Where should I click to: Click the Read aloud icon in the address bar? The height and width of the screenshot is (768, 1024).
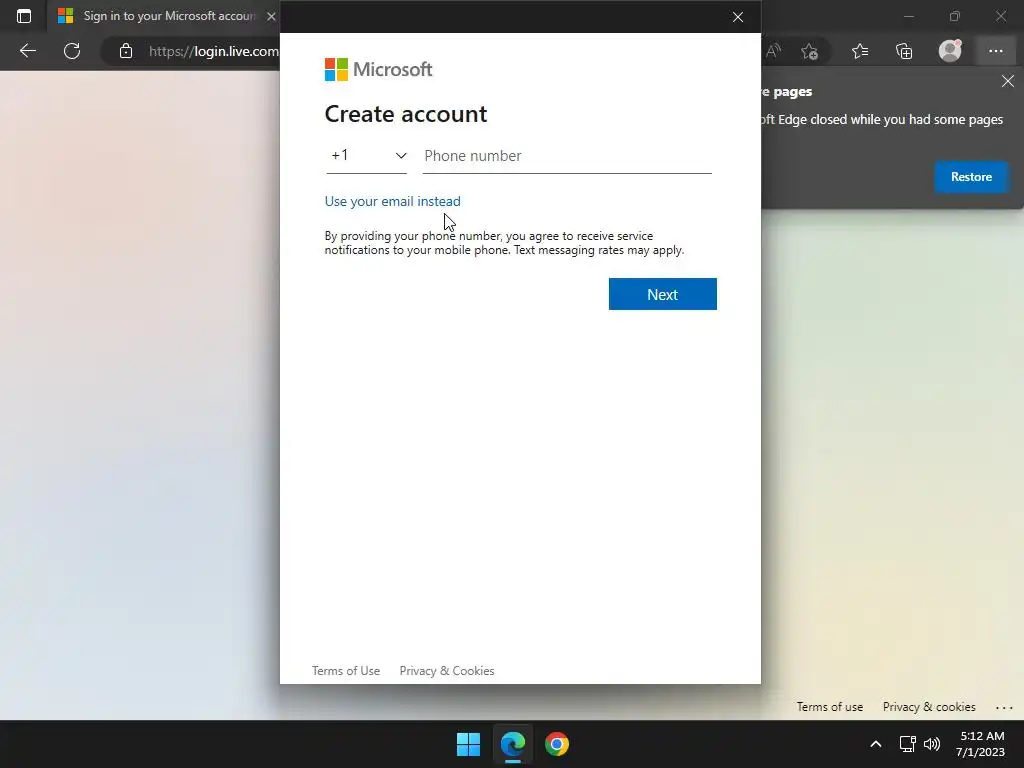[774, 51]
